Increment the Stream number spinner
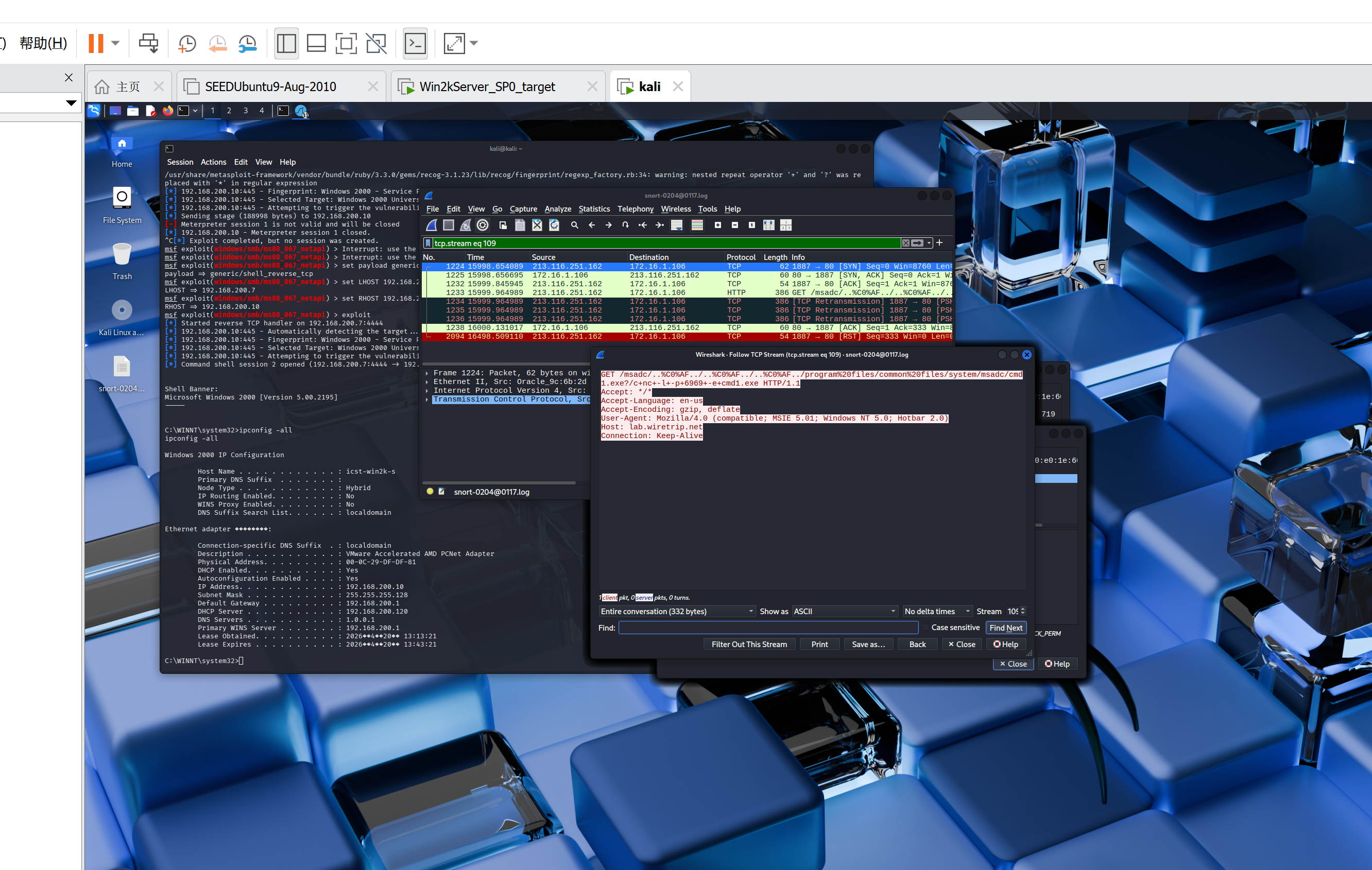This screenshot has width=1372, height=870. pyautogui.click(x=1023, y=608)
